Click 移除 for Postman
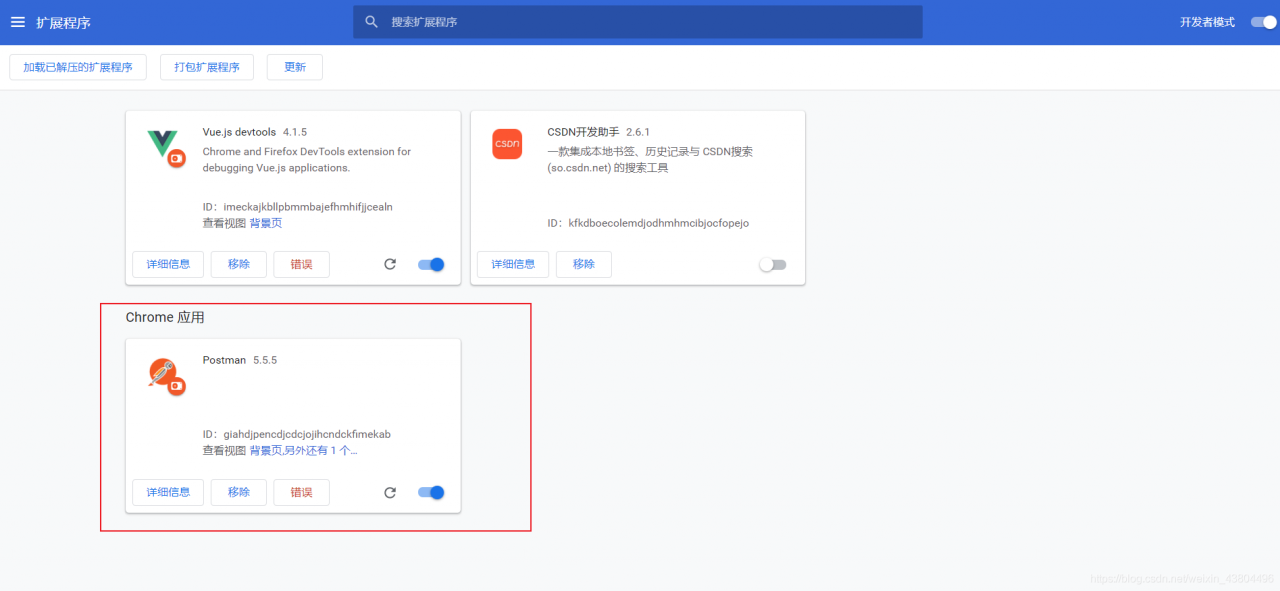The height and width of the screenshot is (591, 1280). pos(239,492)
